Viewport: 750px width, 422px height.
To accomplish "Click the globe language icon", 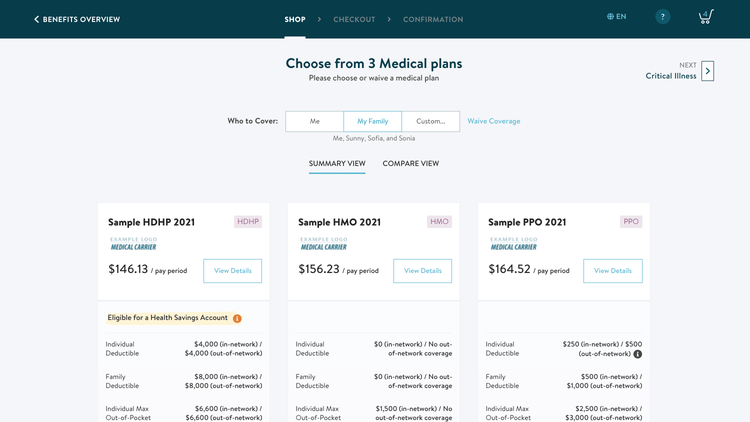I will (610, 16).
